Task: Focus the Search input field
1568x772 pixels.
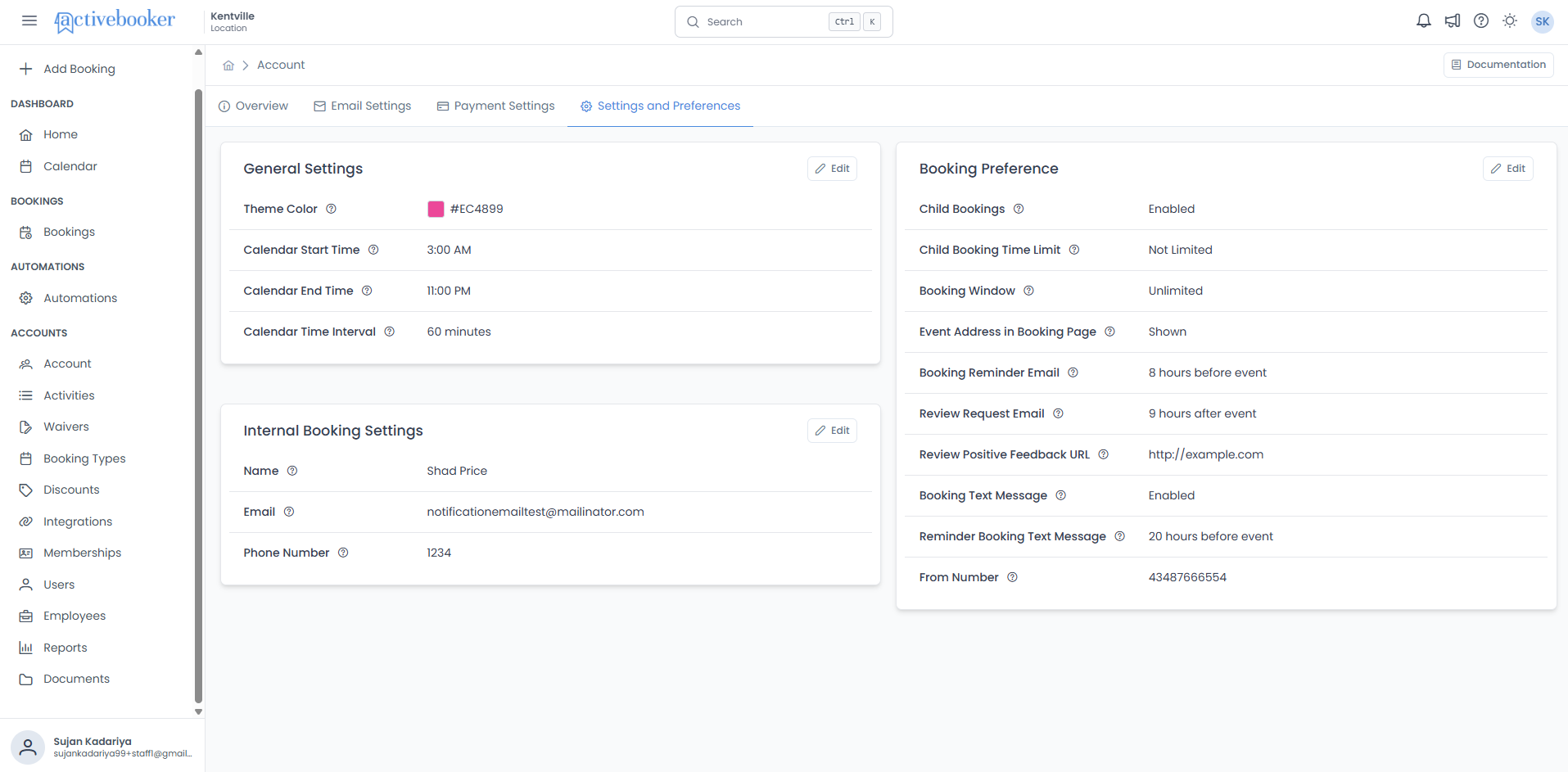Action: (x=784, y=21)
